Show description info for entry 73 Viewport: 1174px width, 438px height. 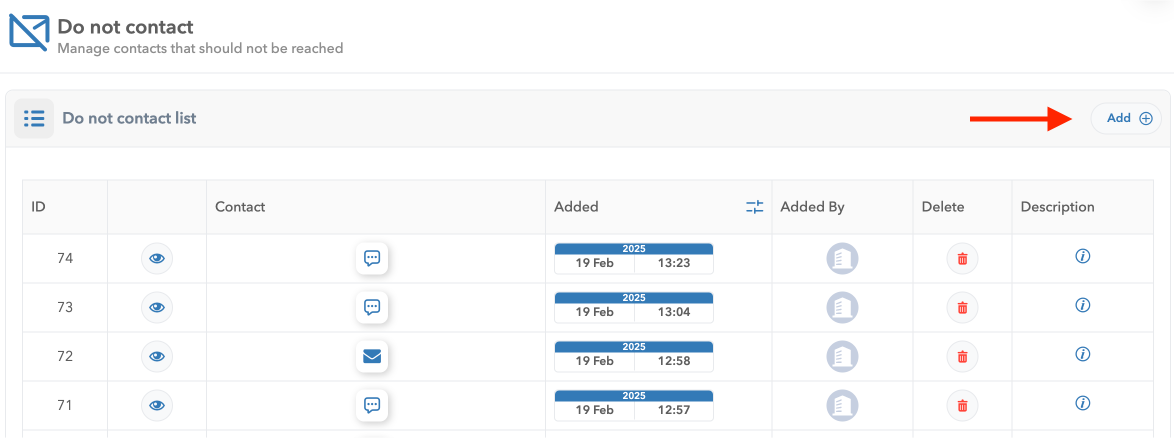(x=1082, y=305)
